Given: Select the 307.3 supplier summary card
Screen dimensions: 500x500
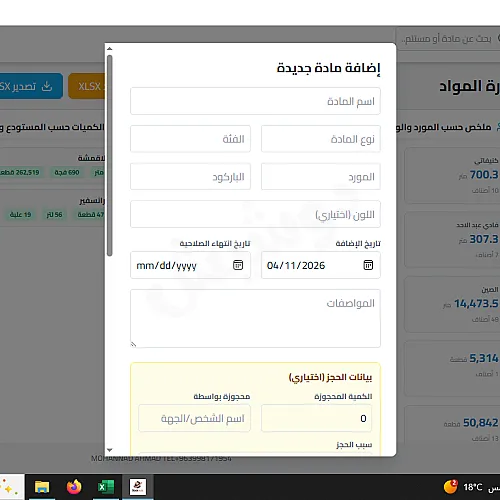Looking at the screenshot, I should click(452, 240).
